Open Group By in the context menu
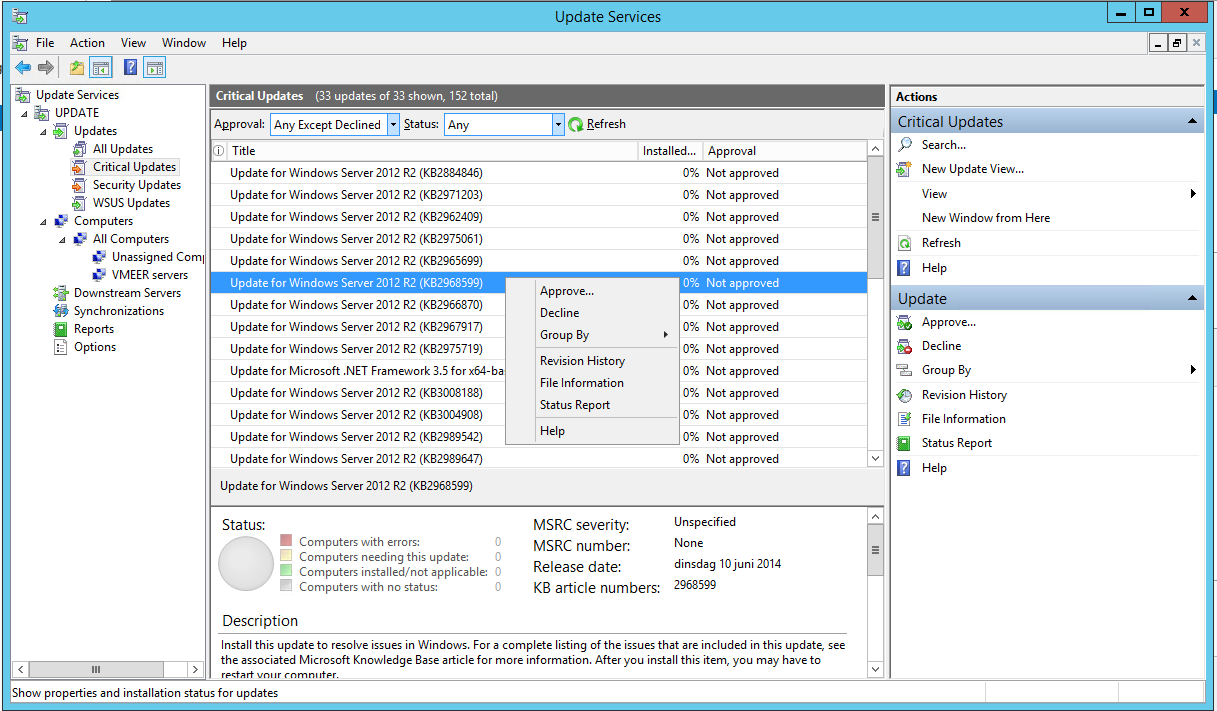 (x=592, y=335)
